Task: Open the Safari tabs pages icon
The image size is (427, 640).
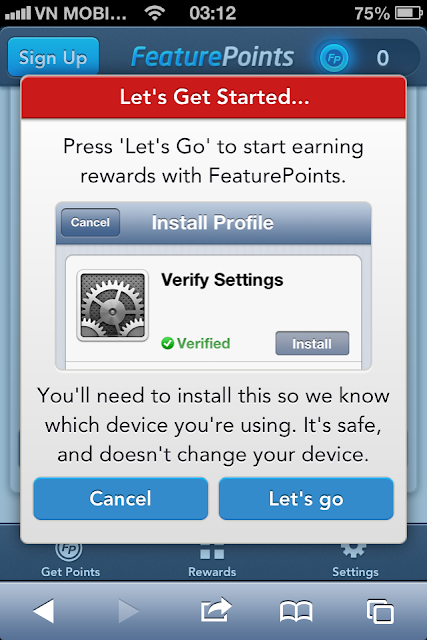Action: pyautogui.click(x=380, y=611)
